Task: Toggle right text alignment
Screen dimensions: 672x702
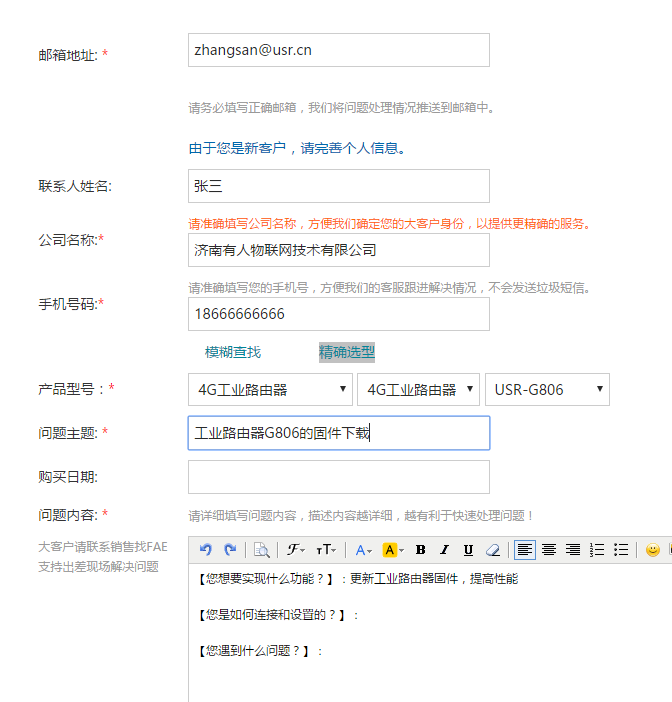Action: pyautogui.click(x=573, y=550)
